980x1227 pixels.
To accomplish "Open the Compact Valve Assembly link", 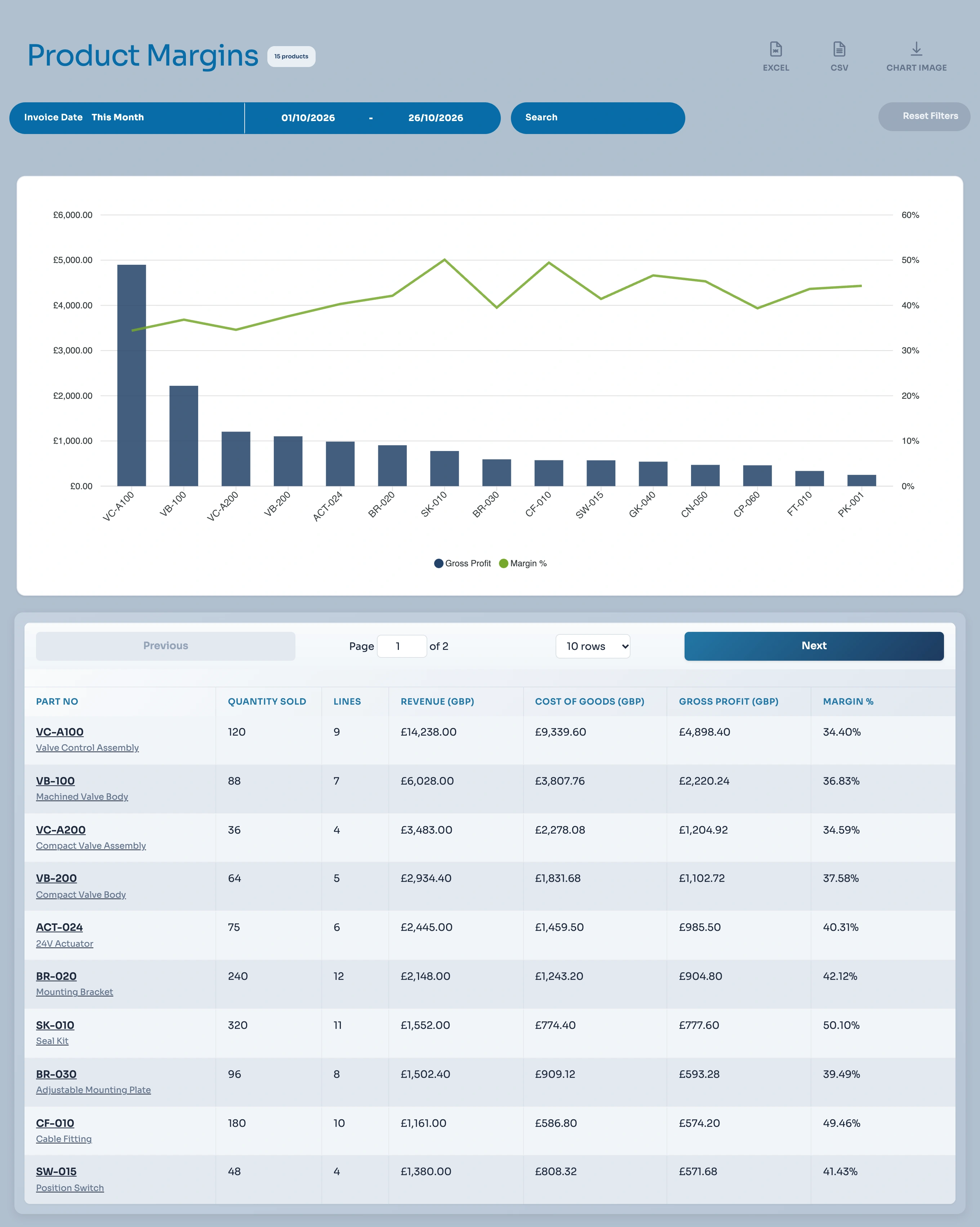I will point(91,846).
